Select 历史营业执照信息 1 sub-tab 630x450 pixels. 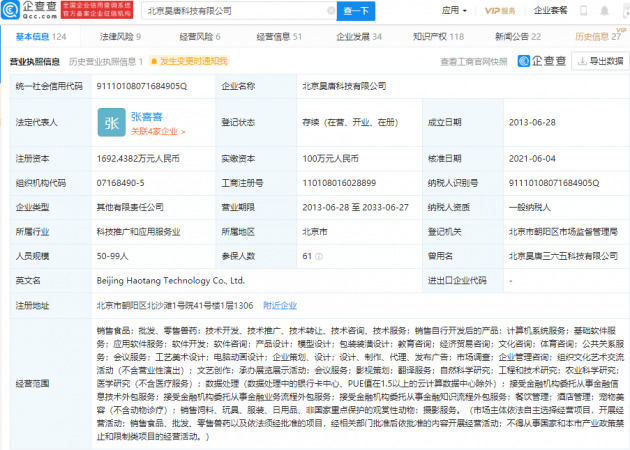(106, 61)
